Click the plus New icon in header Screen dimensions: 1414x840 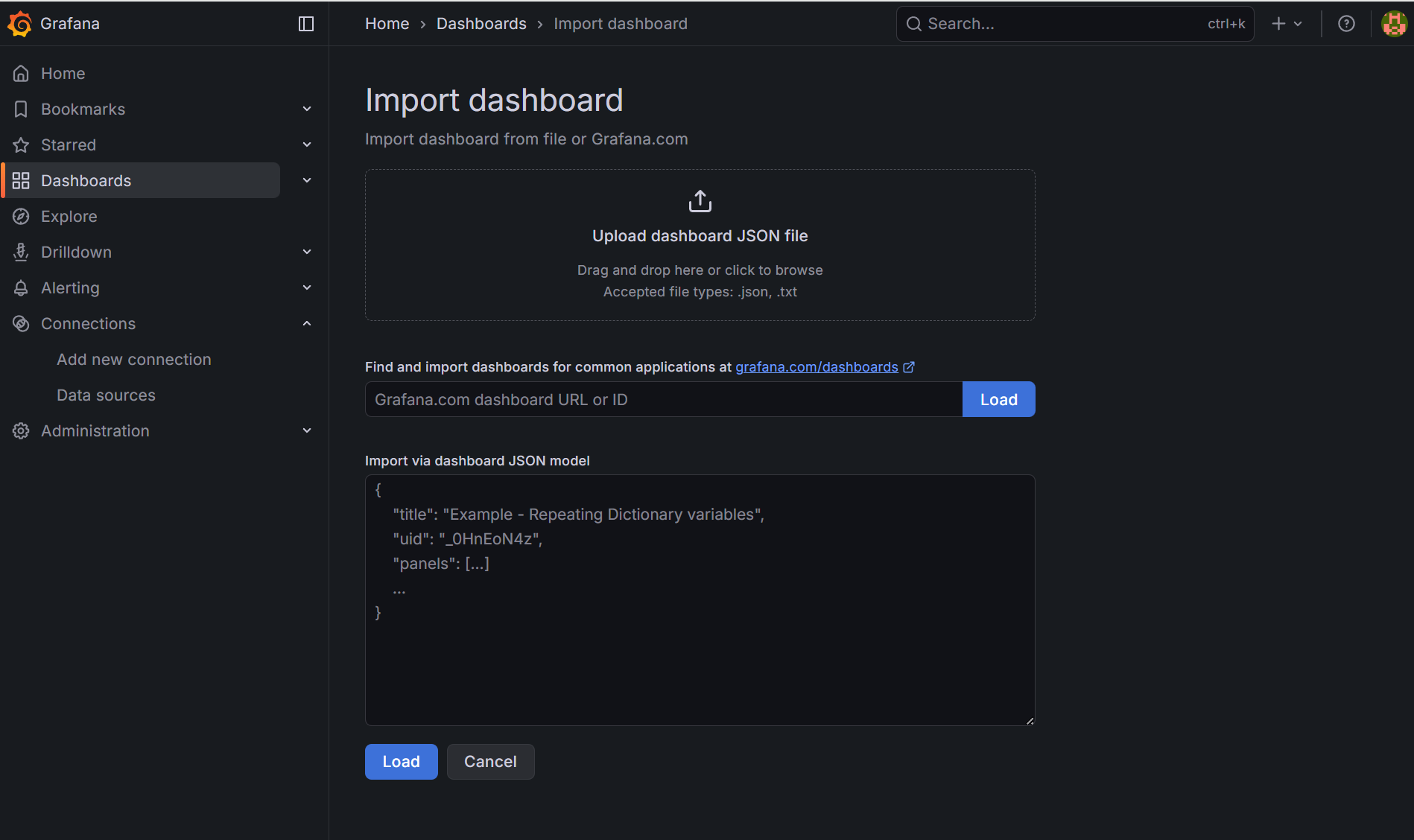pyautogui.click(x=1278, y=24)
